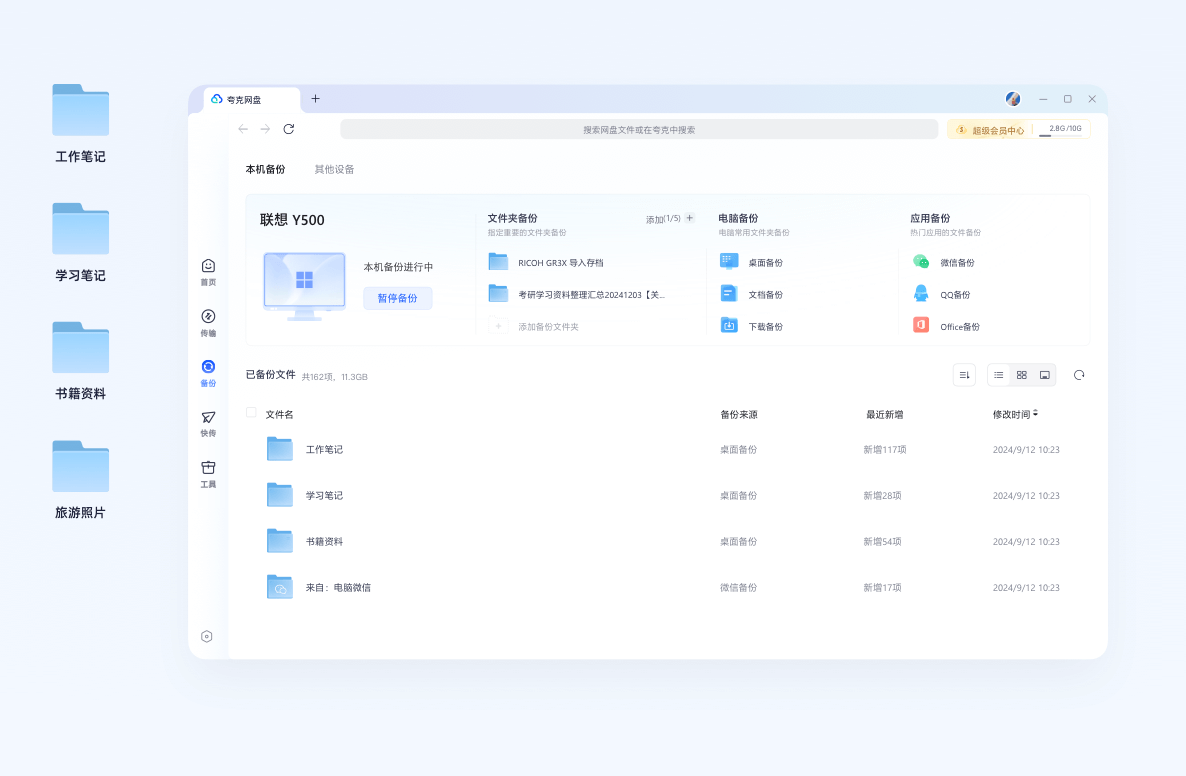1186x776 pixels.
Task: Toggle the 修改时间 column sort arrow
Action: [1035, 413]
